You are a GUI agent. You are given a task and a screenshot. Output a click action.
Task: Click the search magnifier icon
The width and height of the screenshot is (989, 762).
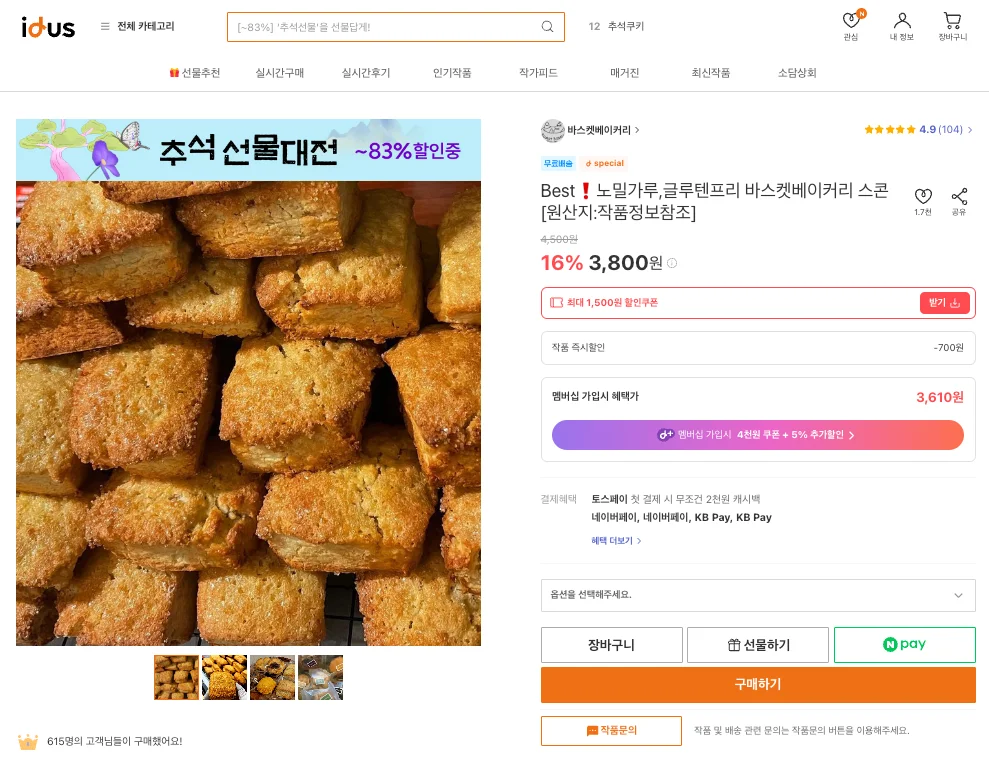click(547, 27)
